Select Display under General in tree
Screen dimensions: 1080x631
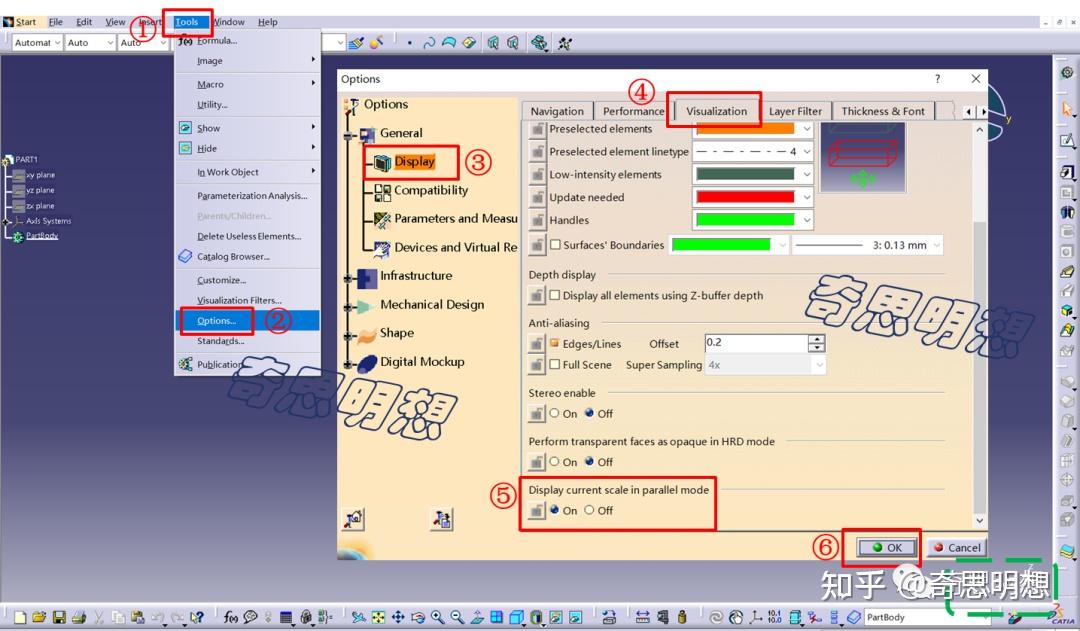(414, 162)
